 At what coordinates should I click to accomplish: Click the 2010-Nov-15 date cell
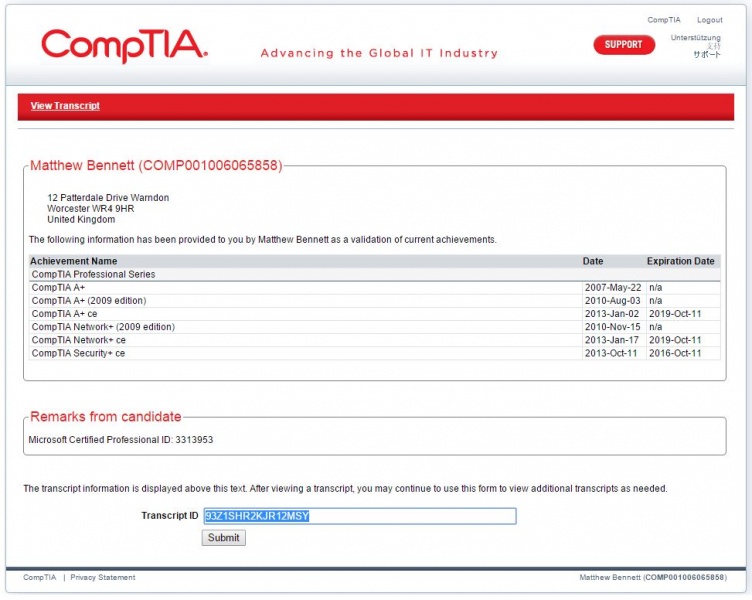[x=612, y=327]
